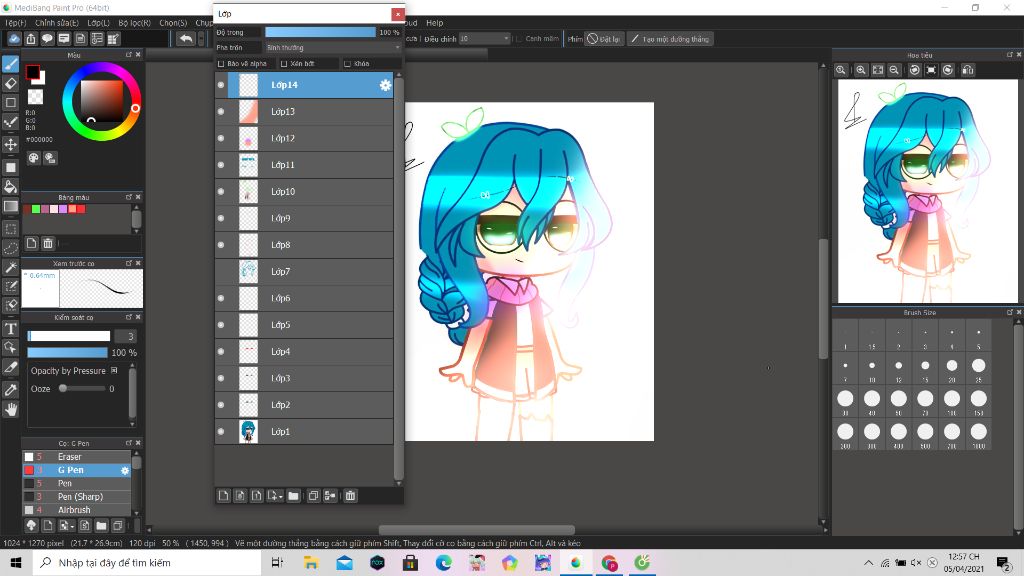This screenshot has height=576, width=1024.
Task: Select the Eyedropper tool
Action: pos(10,390)
